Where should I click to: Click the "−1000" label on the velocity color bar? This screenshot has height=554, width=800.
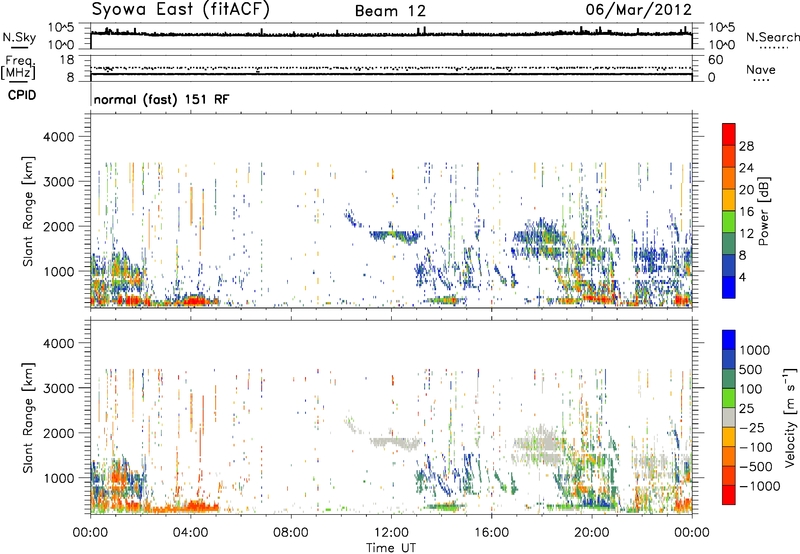point(760,486)
